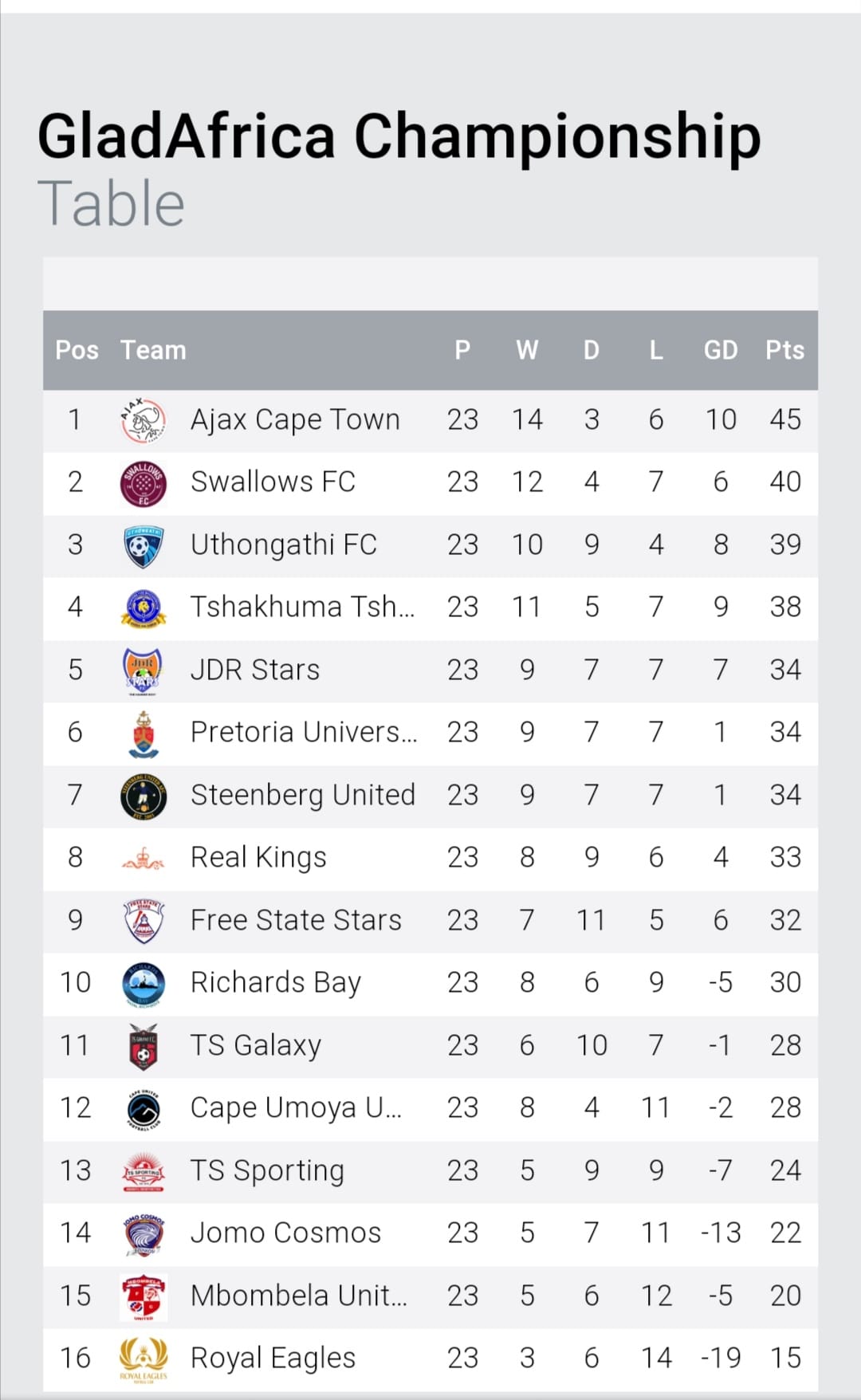
Task: Click the JDR Stars logo
Action: (x=143, y=671)
